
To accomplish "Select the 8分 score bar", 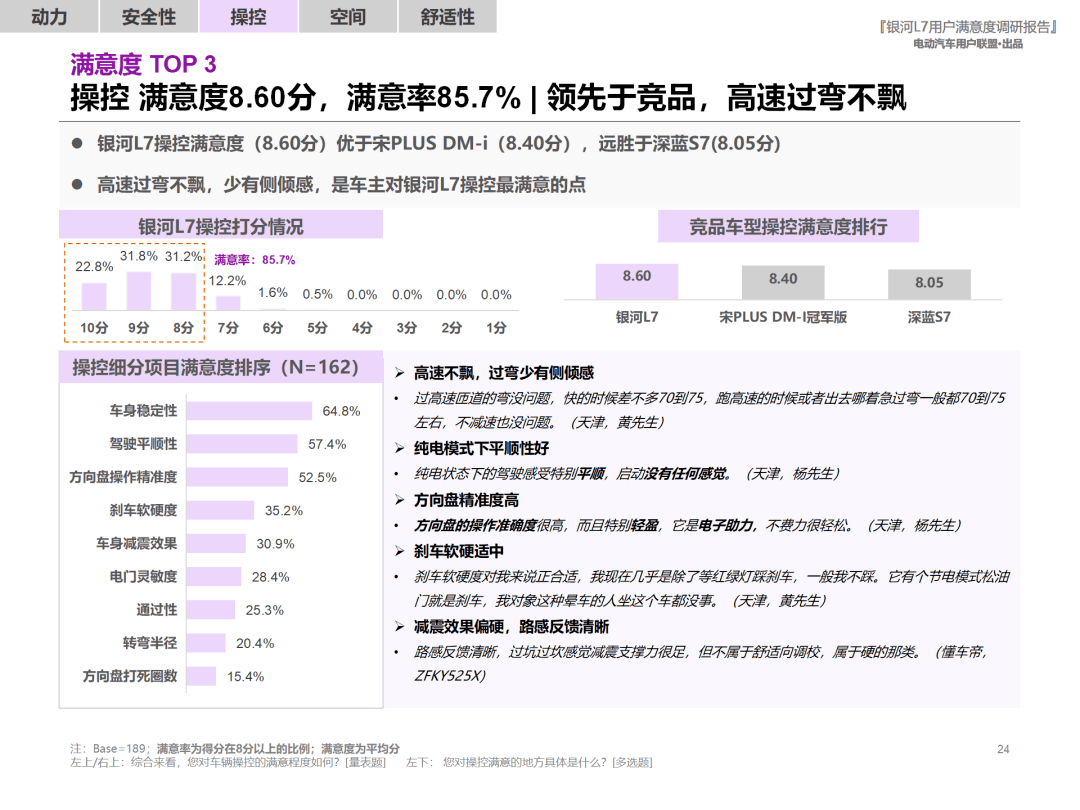I will 183,291.
